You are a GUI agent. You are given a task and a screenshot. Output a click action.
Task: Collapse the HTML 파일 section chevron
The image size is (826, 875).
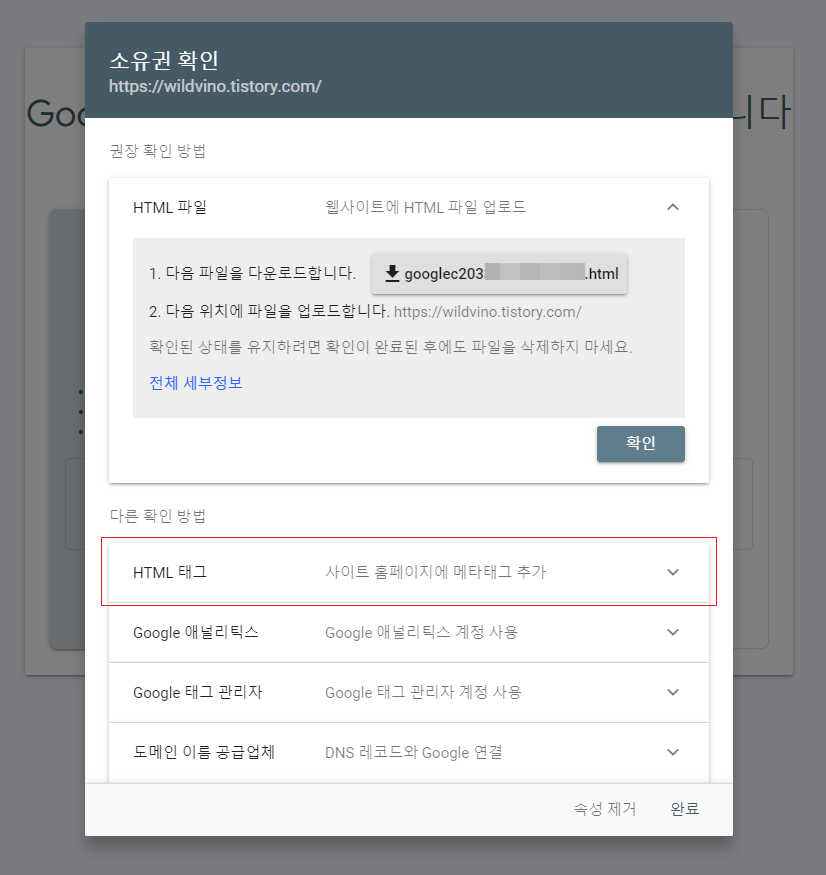673,208
